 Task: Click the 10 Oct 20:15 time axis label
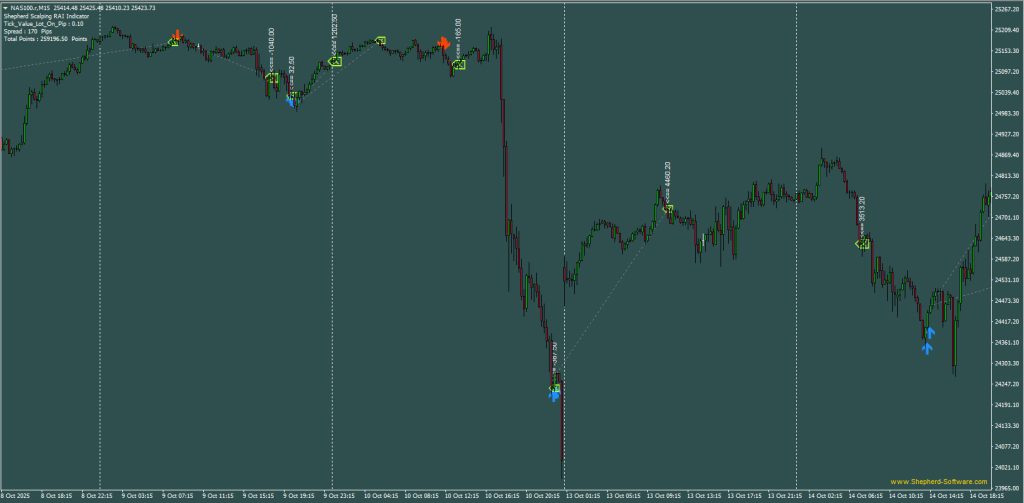coord(543,496)
